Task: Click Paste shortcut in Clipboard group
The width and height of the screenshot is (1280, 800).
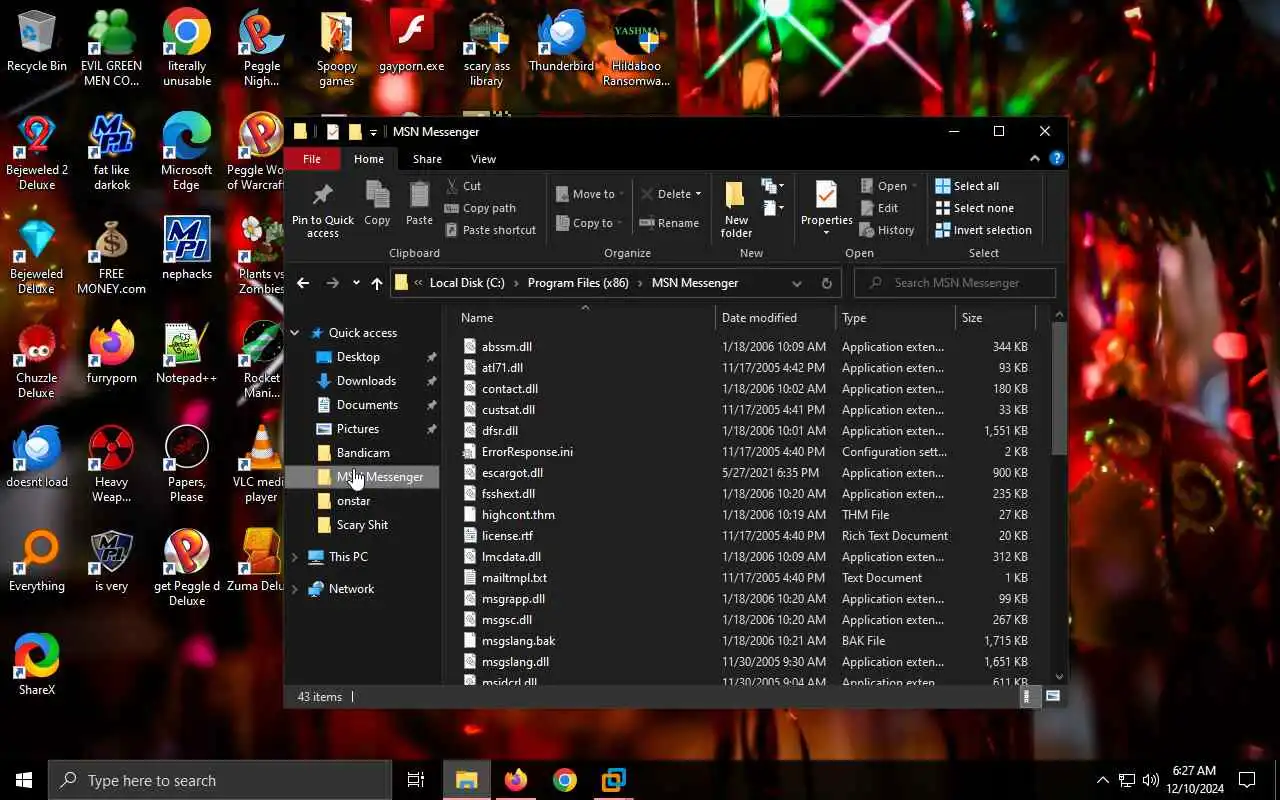Action: 490,230
